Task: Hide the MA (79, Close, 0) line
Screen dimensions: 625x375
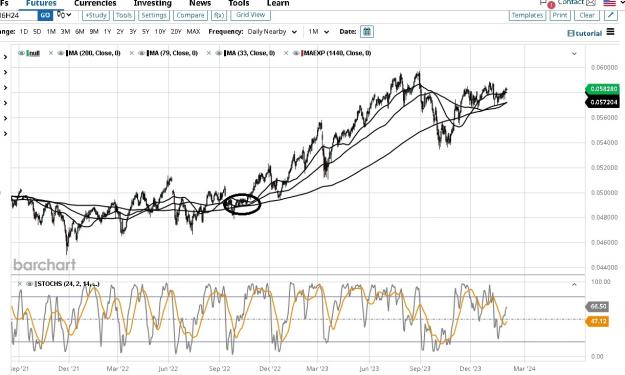Action: pos(141,53)
